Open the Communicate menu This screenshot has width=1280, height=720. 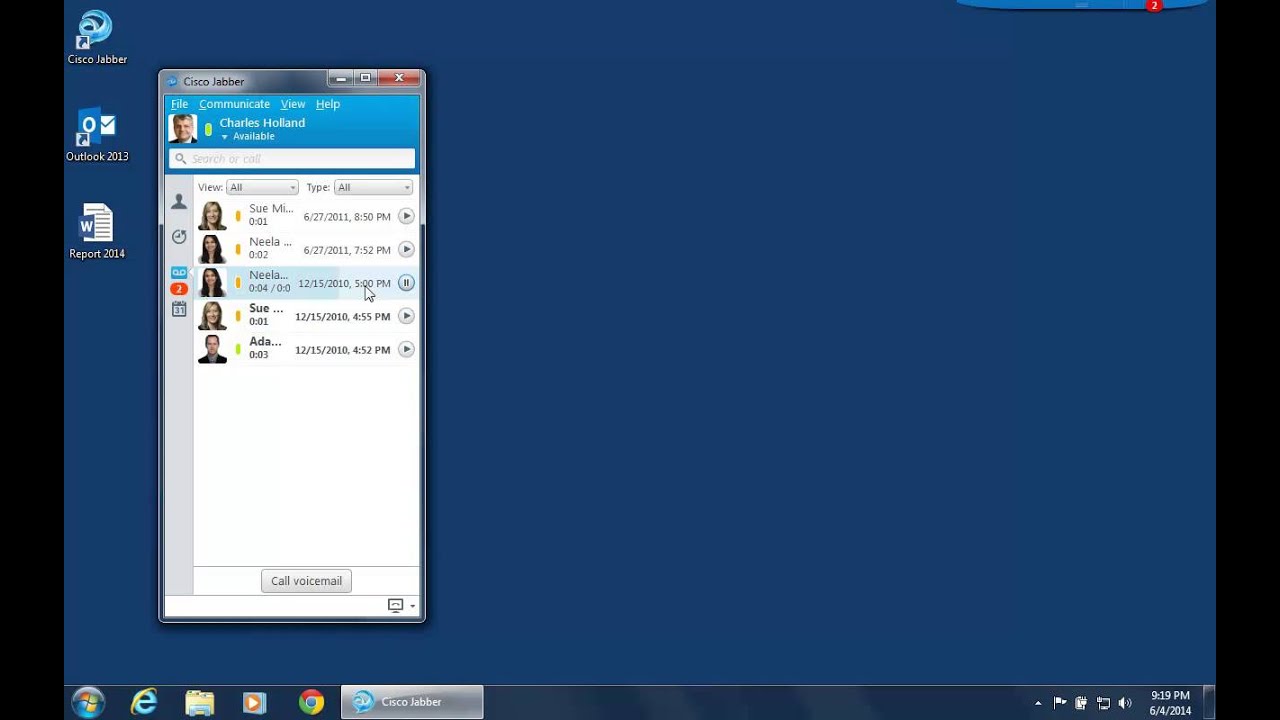pos(234,104)
